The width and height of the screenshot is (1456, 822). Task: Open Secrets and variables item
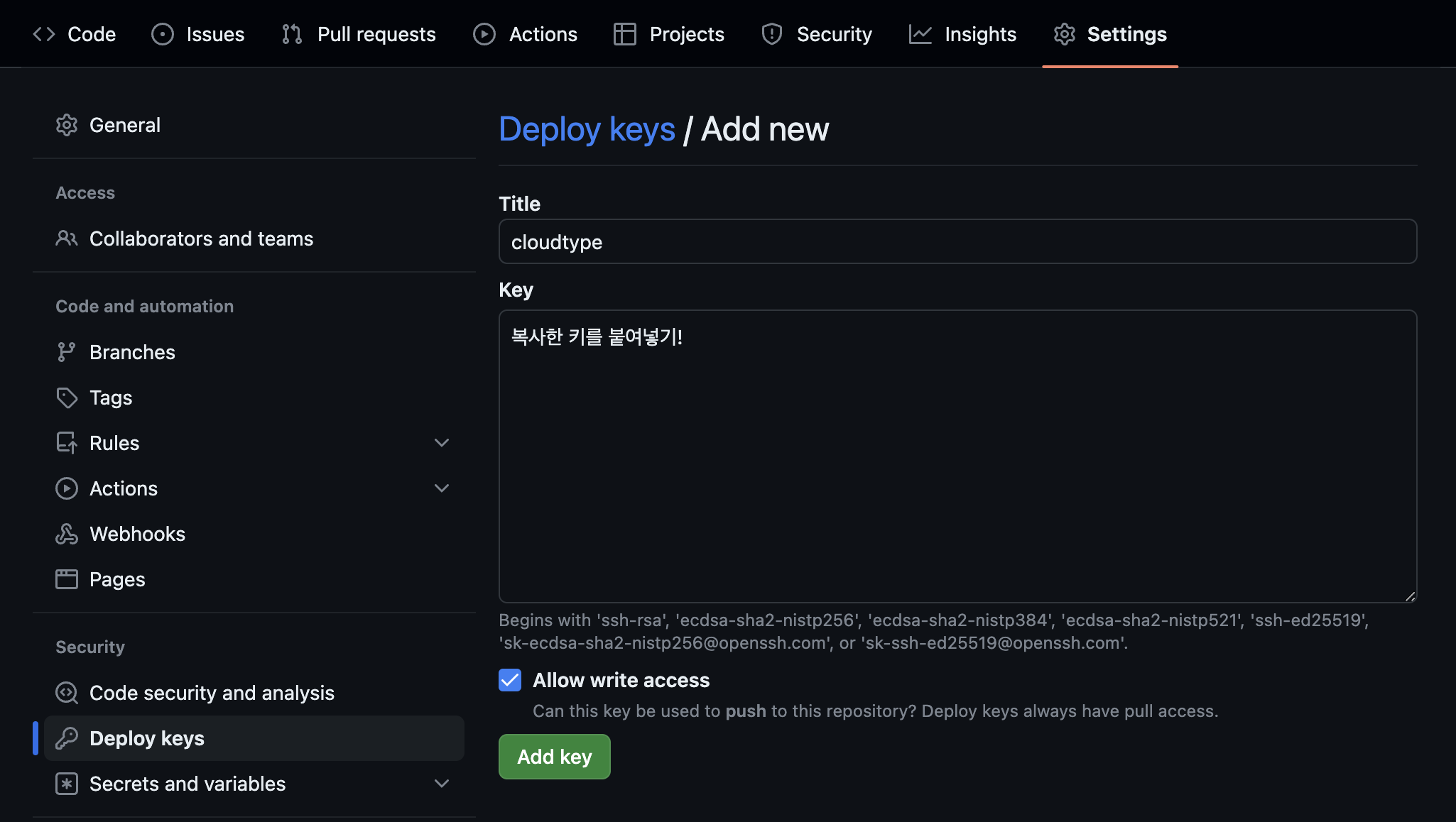(254, 784)
